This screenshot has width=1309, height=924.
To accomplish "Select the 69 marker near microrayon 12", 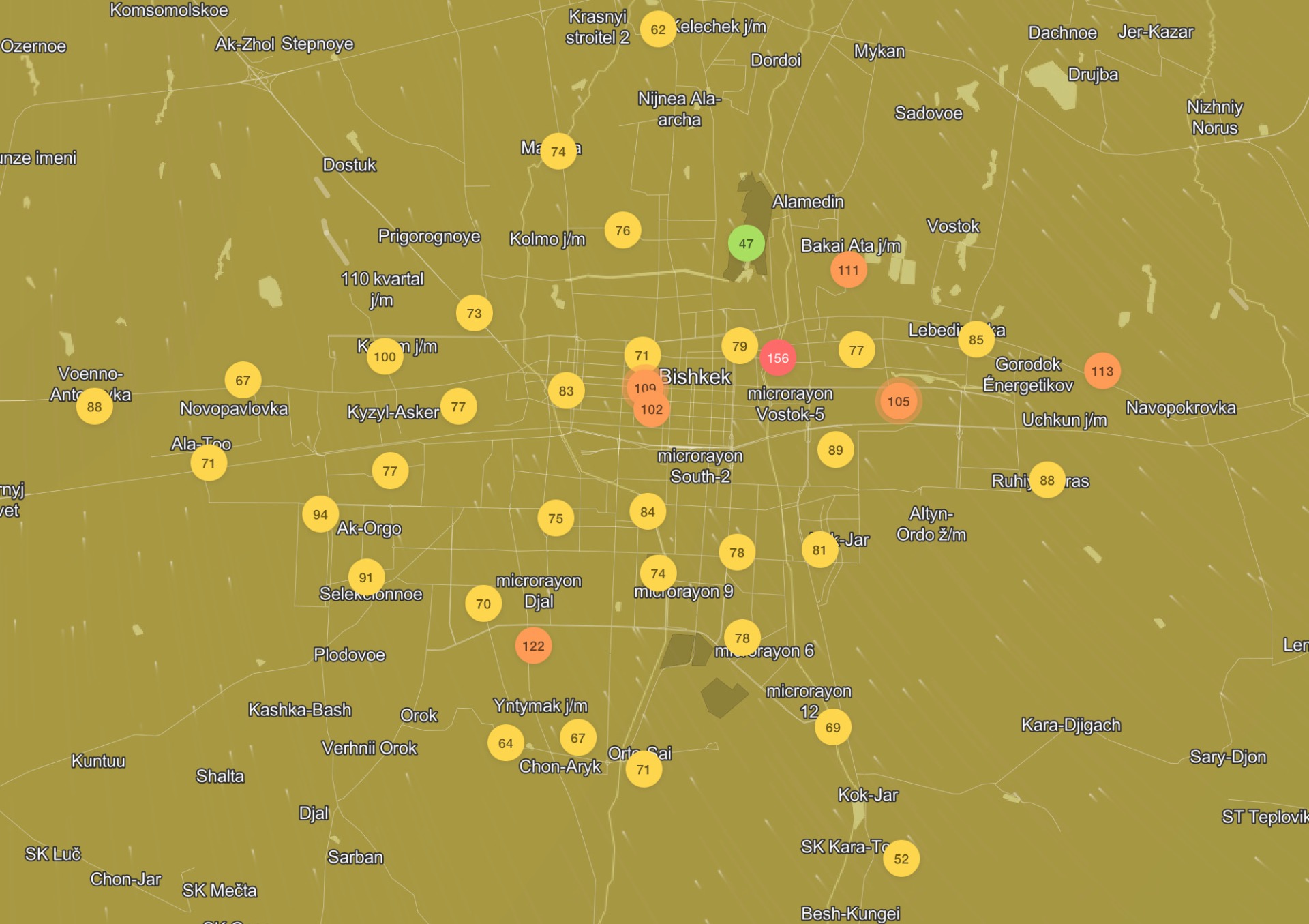I will click(832, 728).
